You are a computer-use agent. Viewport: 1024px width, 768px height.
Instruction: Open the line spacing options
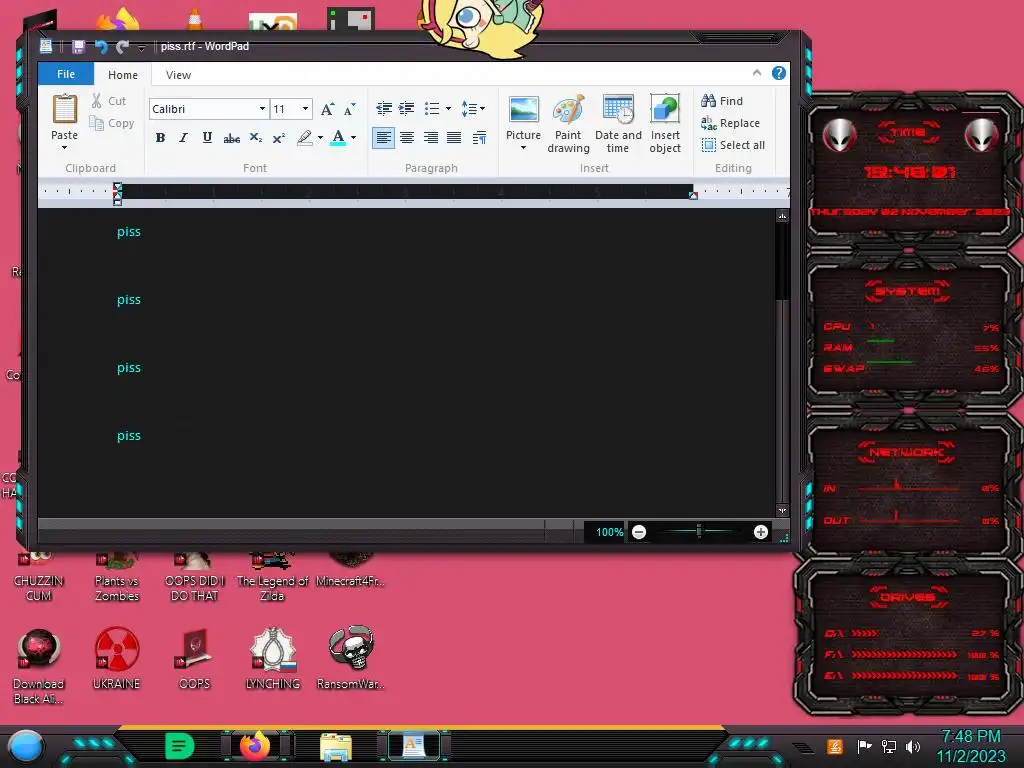(x=473, y=108)
